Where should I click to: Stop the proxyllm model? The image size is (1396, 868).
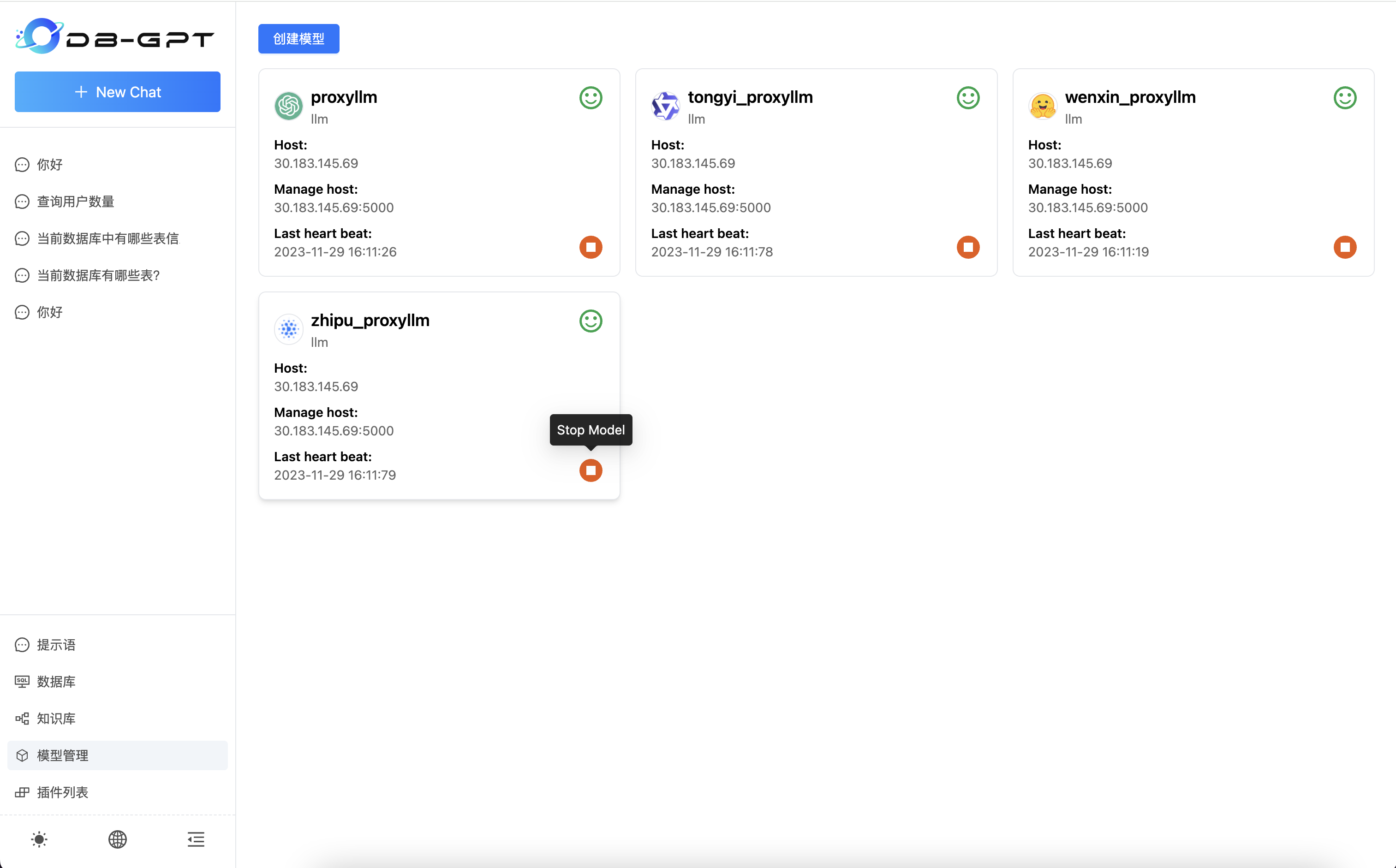591,247
